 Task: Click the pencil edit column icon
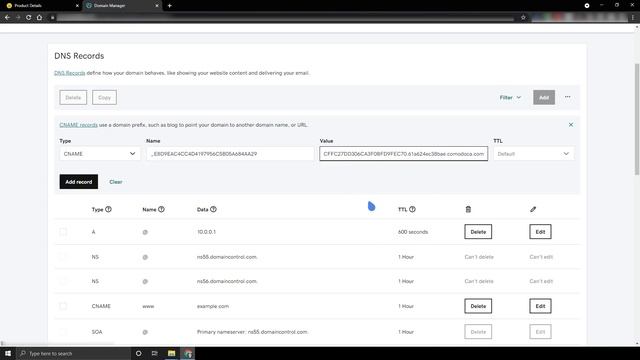[533, 209]
